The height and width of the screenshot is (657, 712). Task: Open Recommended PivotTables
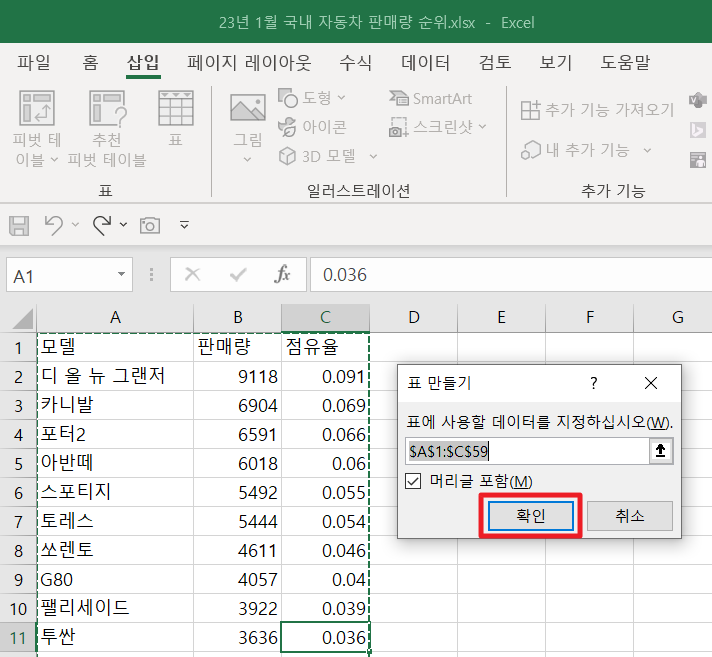point(107,128)
